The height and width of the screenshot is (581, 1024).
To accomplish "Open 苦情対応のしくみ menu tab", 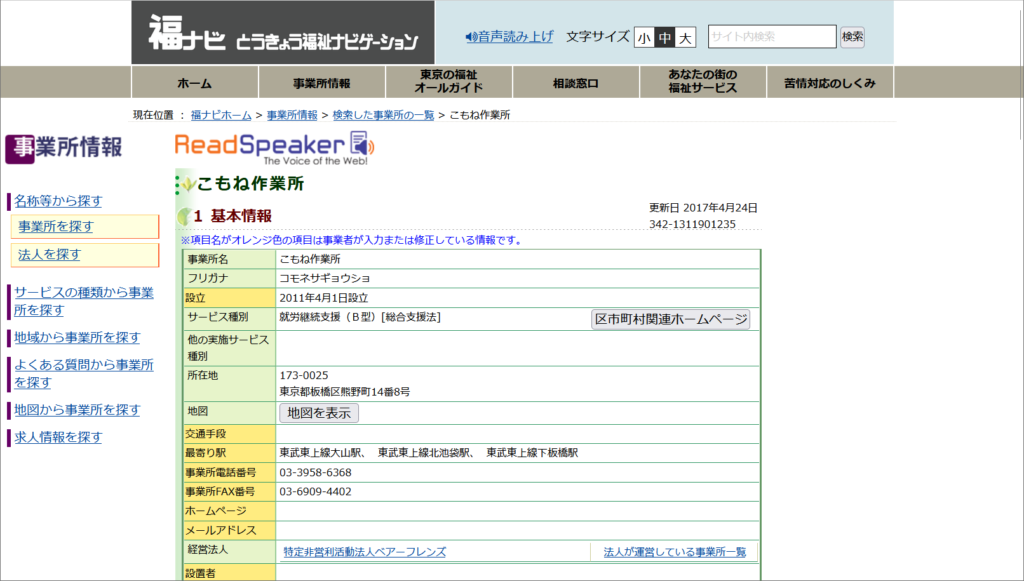I will click(x=830, y=83).
